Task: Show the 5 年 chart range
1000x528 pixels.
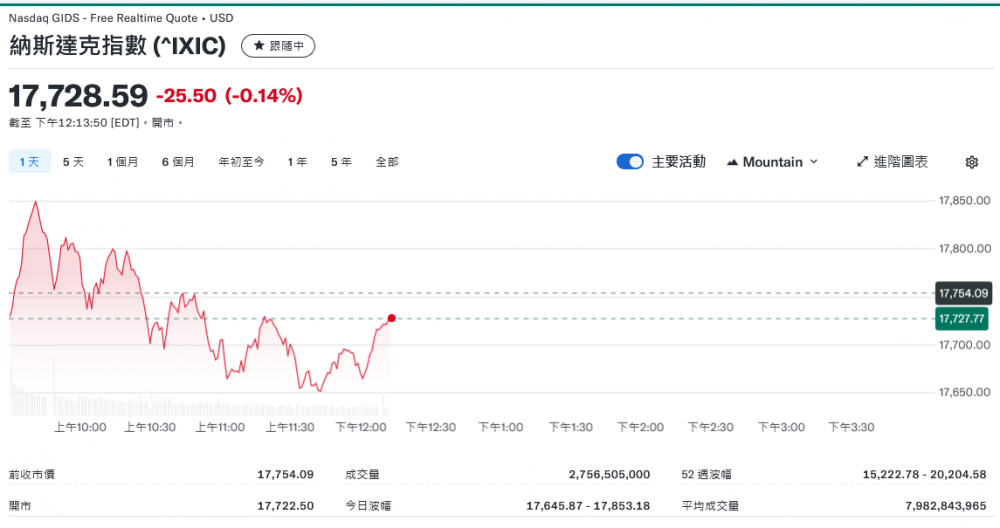Action: [341, 162]
